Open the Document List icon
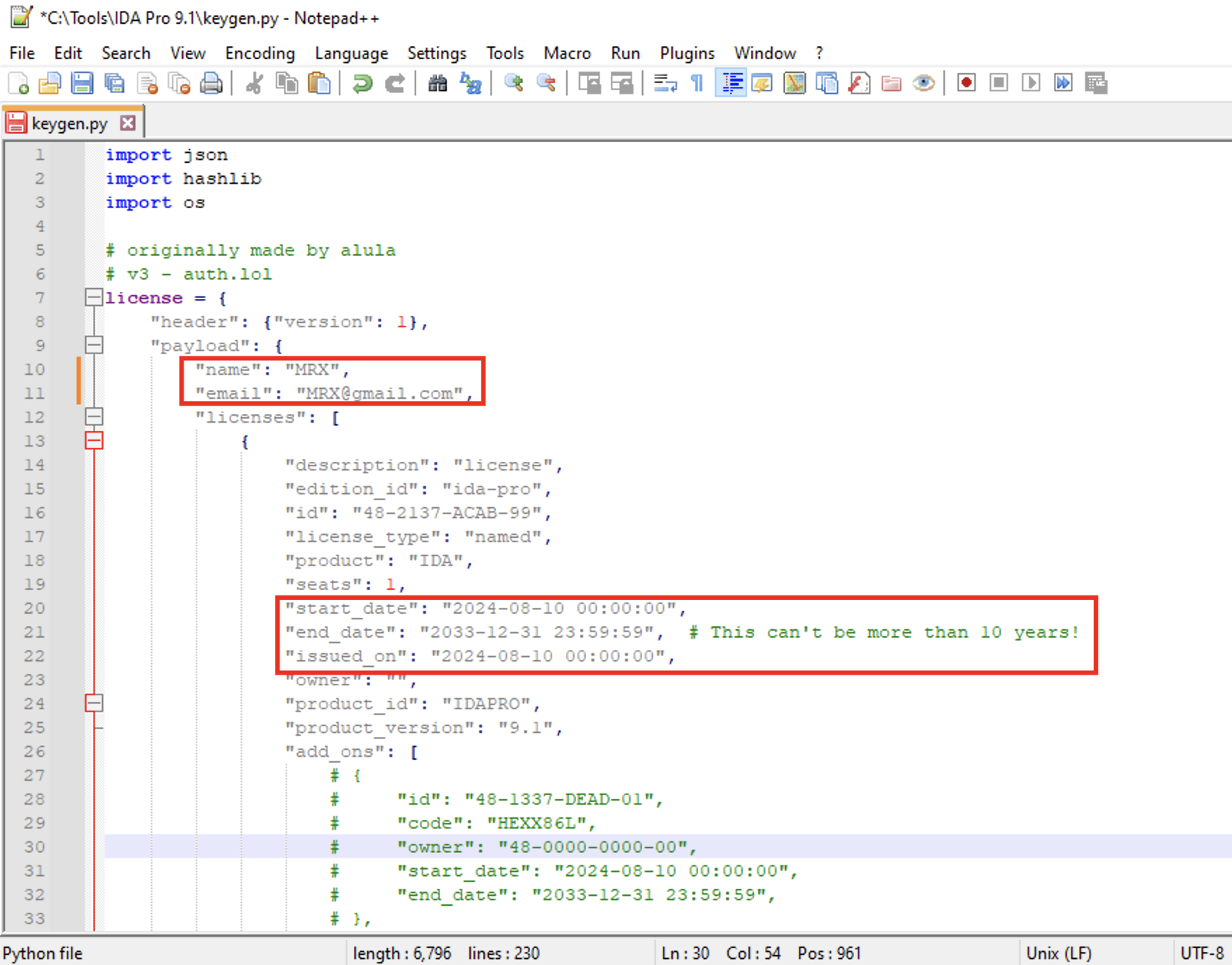1232x965 pixels. click(x=827, y=83)
